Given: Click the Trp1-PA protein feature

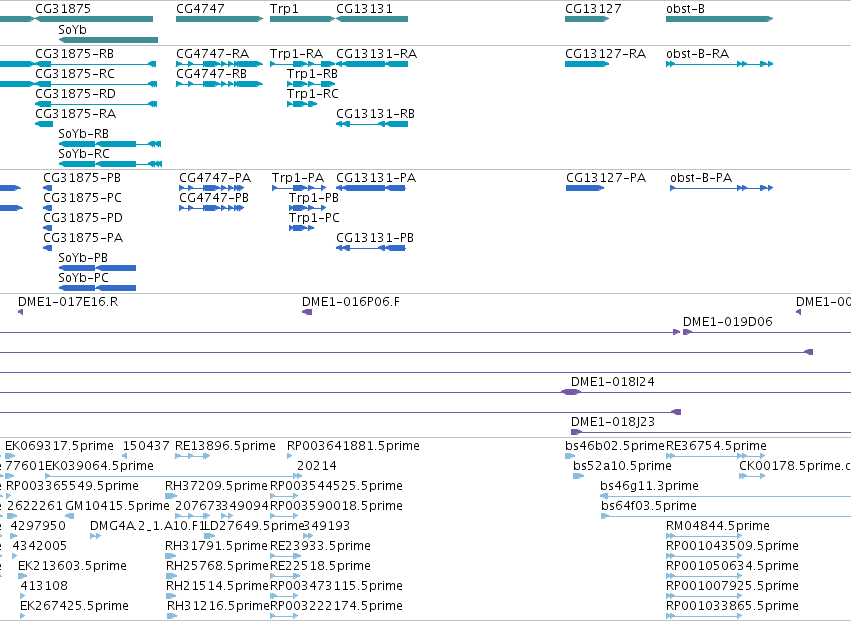Looking at the screenshot, I should [x=299, y=188].
